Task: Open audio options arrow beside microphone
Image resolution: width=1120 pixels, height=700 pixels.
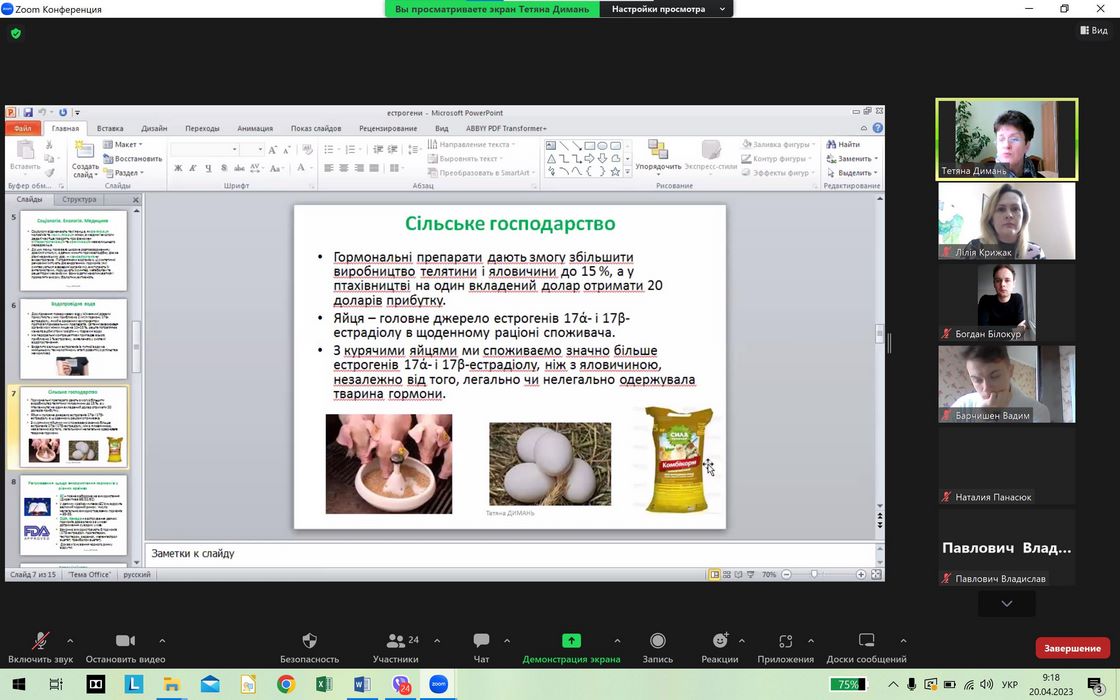Action: point(70,641)
